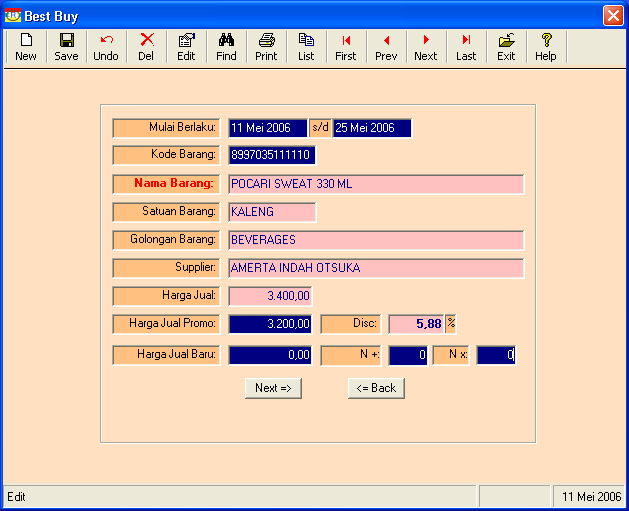Click the 'Supplier:' label
The width and height of the screenshot is (629, 511).
(166, 268)
